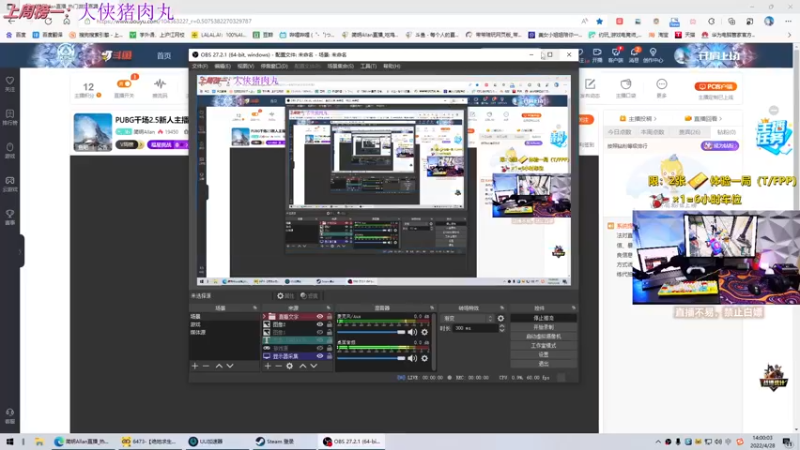Screen dimensions: 800x450
Task: Toggle lock on 显示器采集 source
Action: [x=329, y=356]
